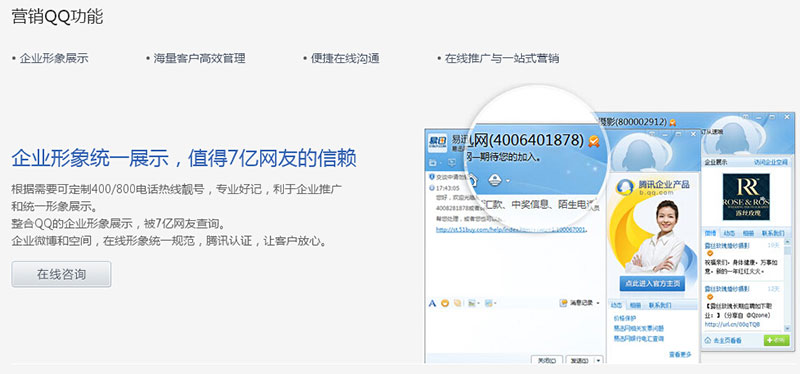The width and height of the screenshot is (800, 374).
Task: Open the font formatting A icon
Action: (x=432, y=303)
